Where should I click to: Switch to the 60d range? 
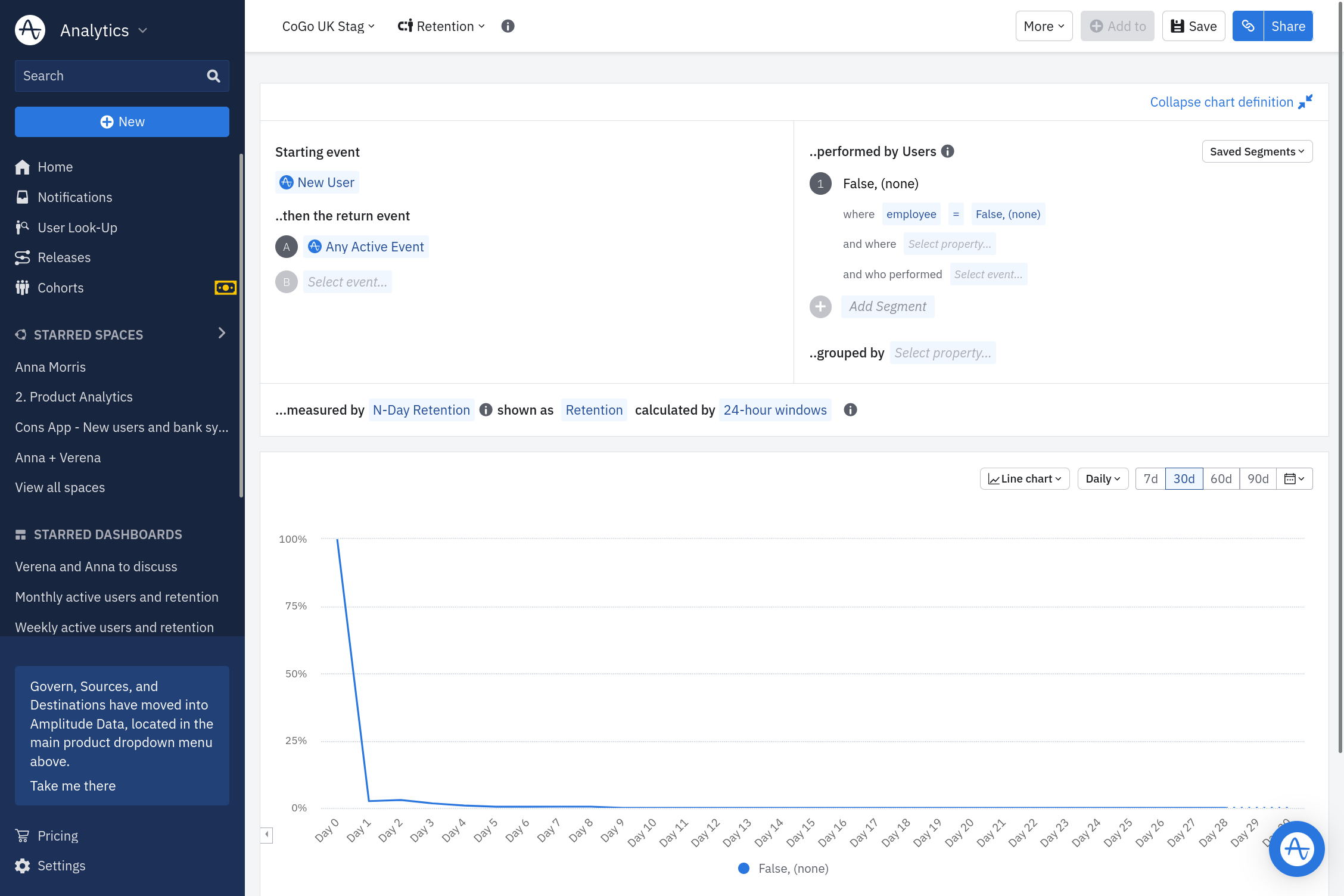1221,479
